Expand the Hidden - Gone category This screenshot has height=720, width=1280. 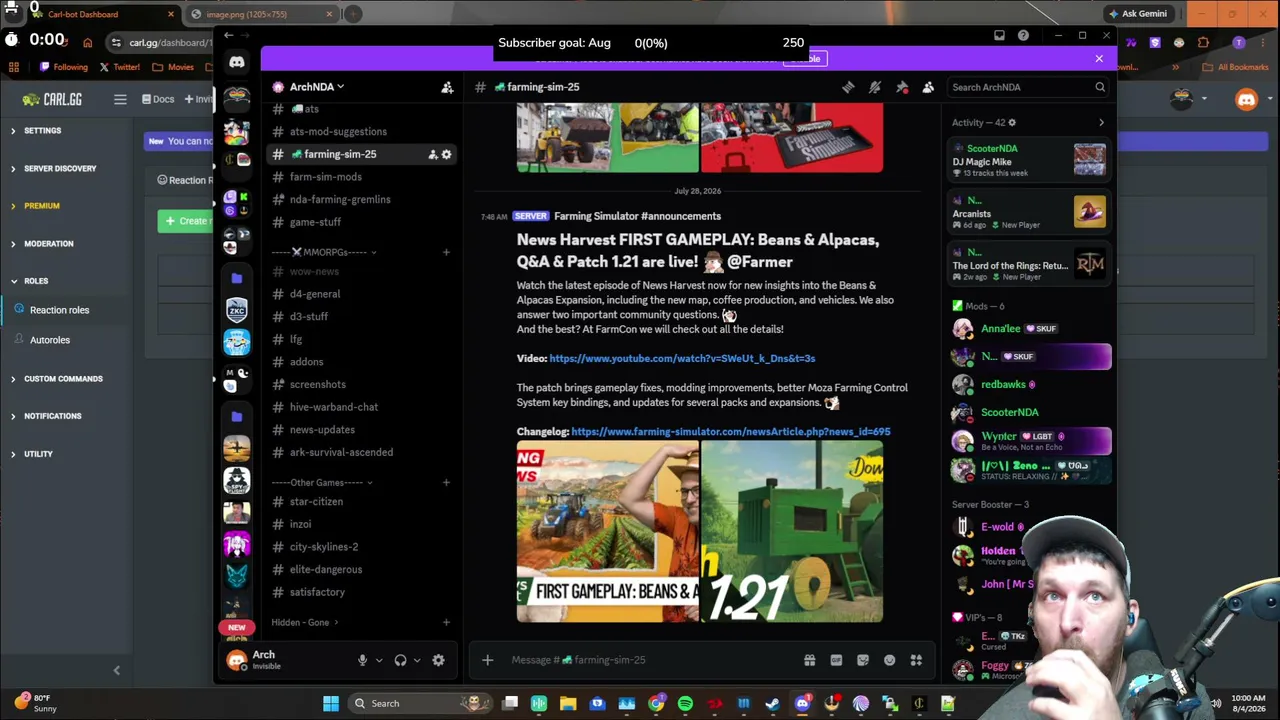pos(305,622)
